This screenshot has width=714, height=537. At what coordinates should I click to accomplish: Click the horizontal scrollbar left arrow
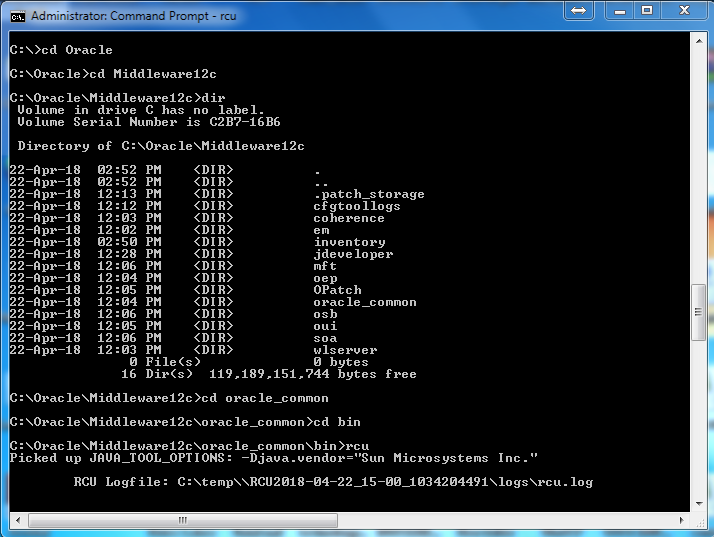pyautogui.click(x=17, y=520)
